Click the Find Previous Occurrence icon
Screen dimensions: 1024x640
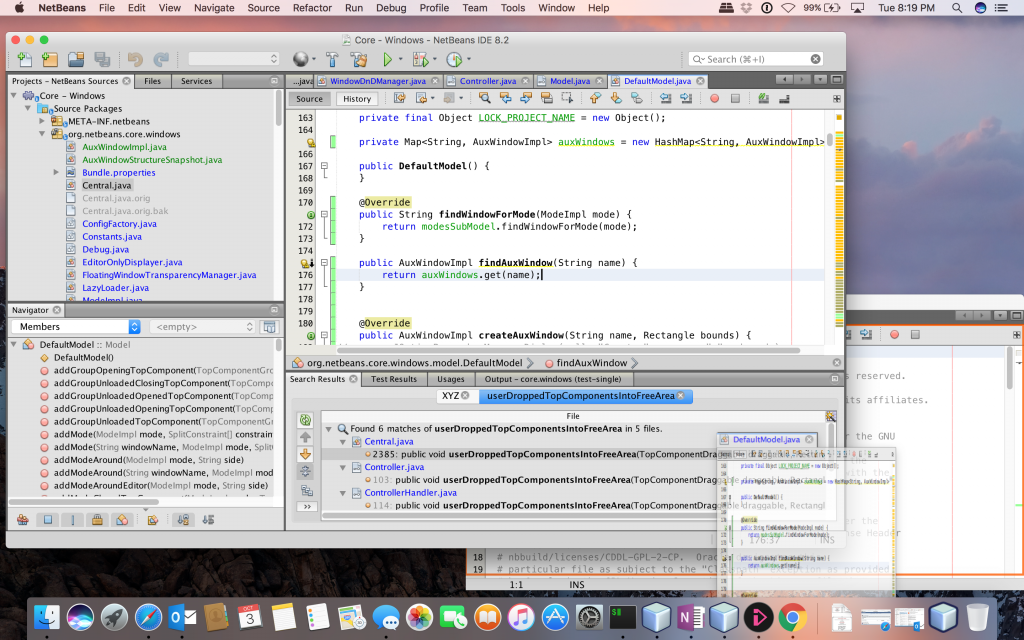click(x=505, y=99)
